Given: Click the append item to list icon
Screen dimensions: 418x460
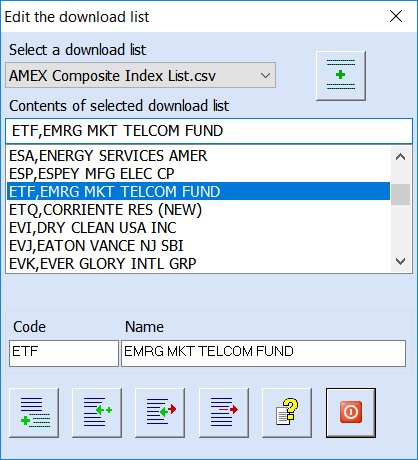Looking at the screenshot, I should (34, 413).
